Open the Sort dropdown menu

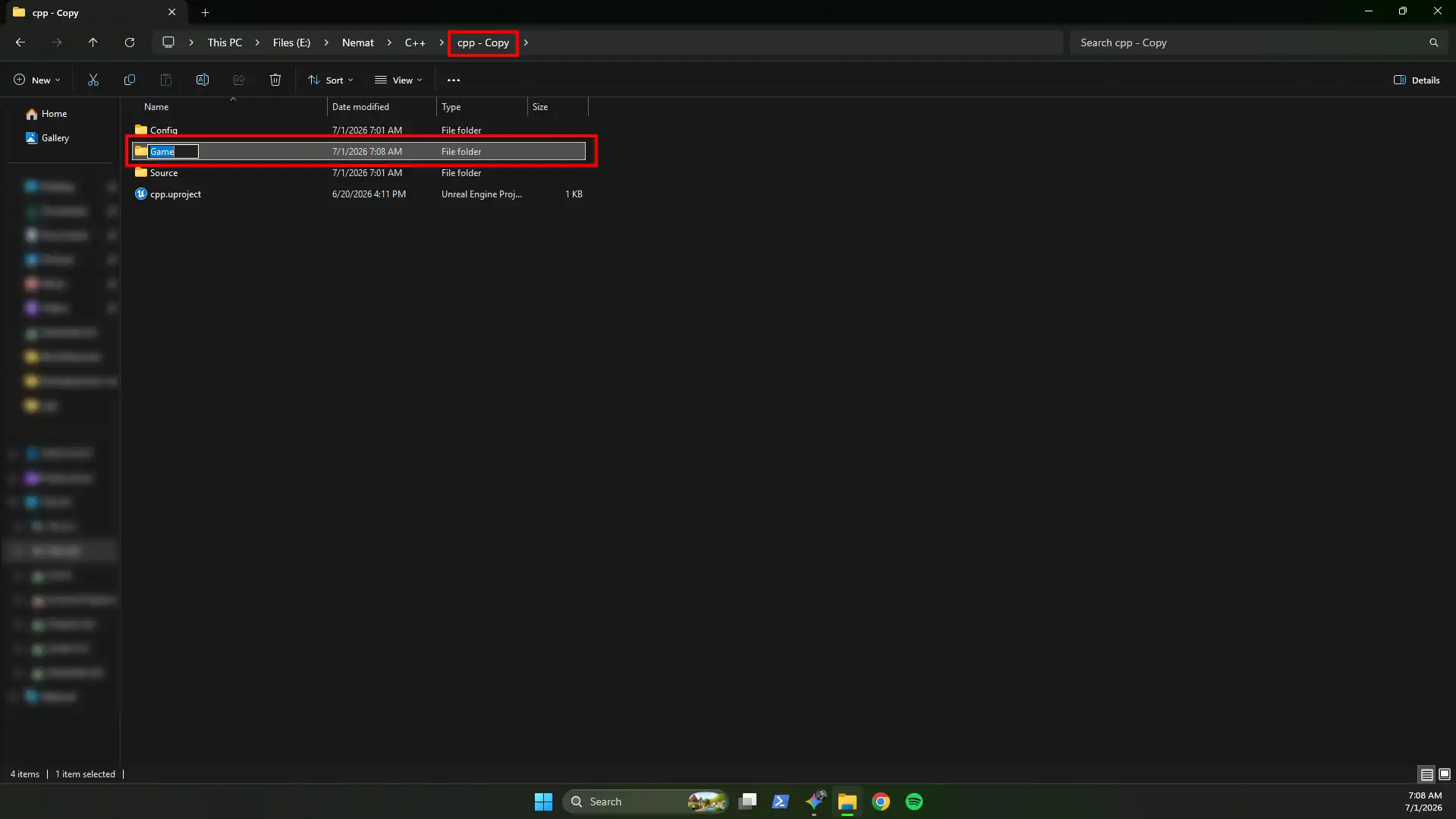pos(331,80)
